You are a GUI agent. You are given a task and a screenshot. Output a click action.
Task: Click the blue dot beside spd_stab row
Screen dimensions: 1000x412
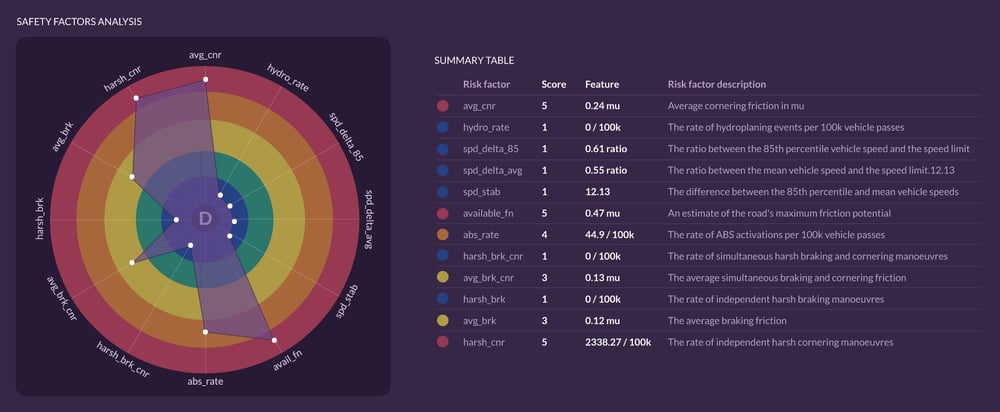[443, 192]
